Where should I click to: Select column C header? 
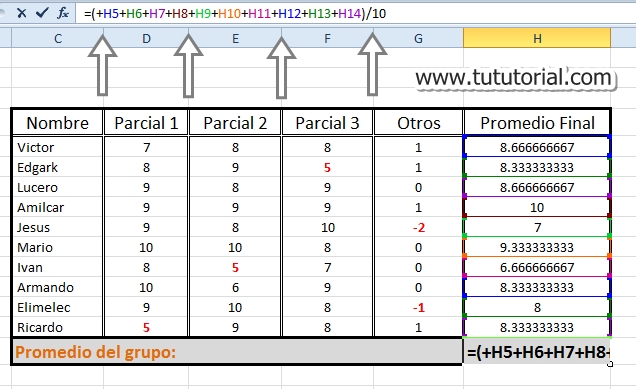(58, 39)
